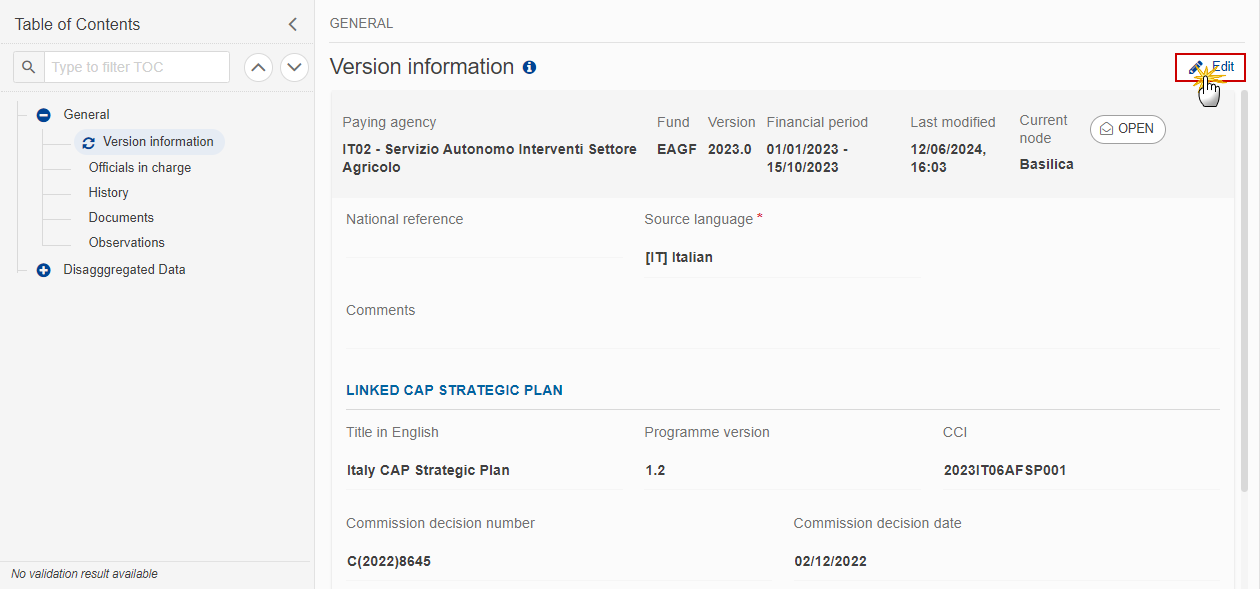
Task: Click the vertical scrollbar of the page
Action: (x=1244, y=290)
